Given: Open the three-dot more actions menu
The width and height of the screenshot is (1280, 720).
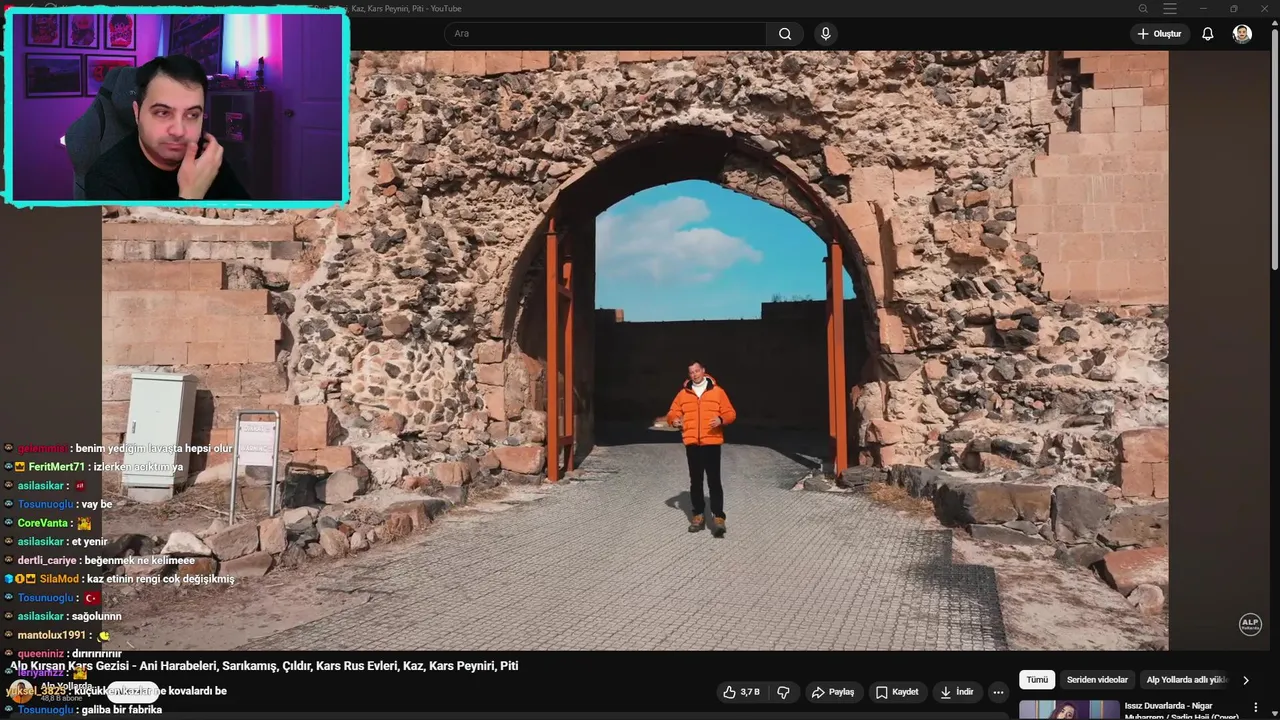Looking at the screenshot, I should tap(998, 692).
